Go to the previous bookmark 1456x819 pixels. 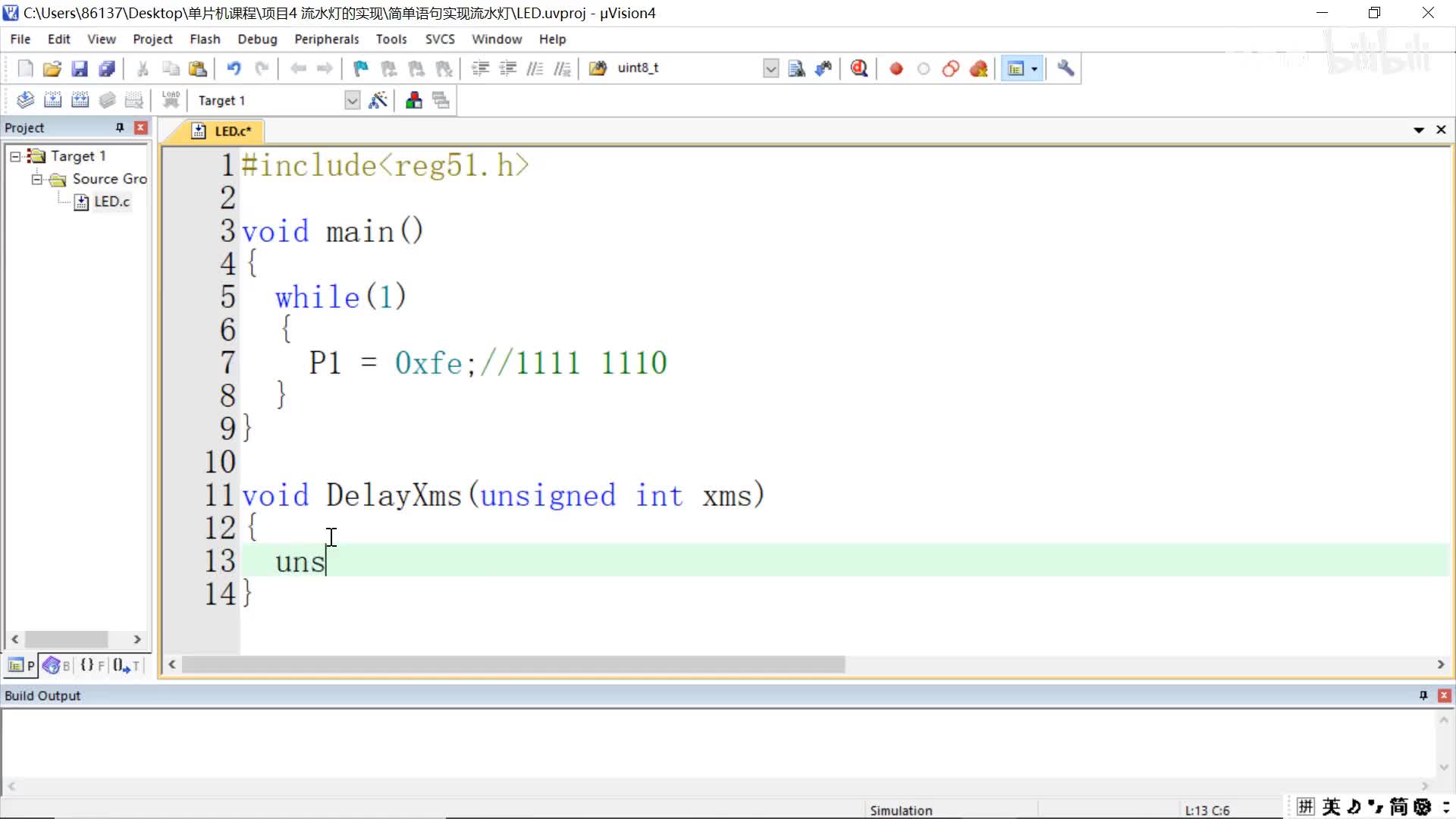[389, 68]
